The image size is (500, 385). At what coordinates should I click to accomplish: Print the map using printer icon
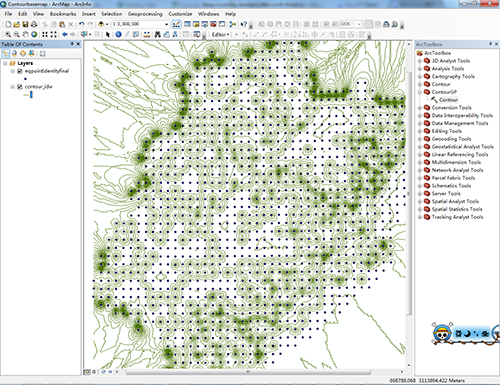(34, 24)
